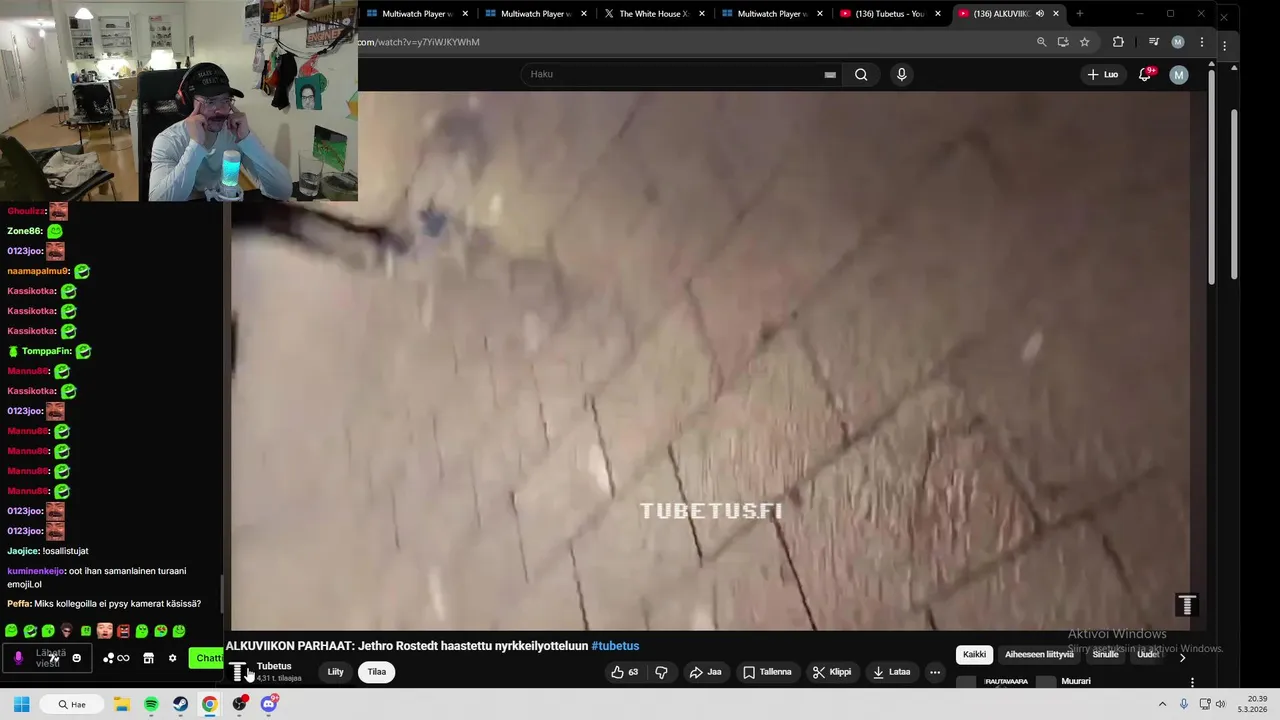The width and height of the screenshot is (1280, 720).
Task: Open Chrome extensions puzzle icon
Action: 1118,42
